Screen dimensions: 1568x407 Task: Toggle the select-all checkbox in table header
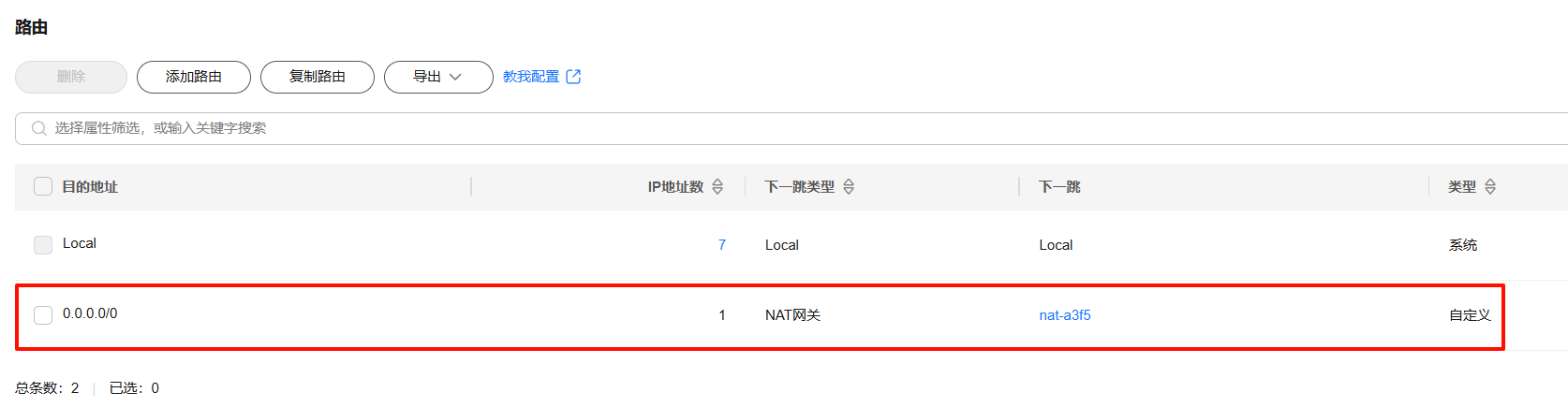pos(43,186)
